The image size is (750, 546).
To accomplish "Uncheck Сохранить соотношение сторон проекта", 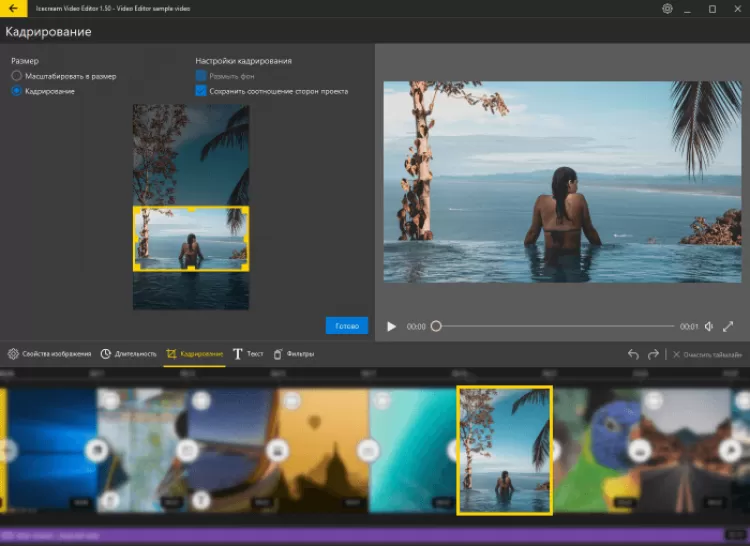I will [202, 91].
